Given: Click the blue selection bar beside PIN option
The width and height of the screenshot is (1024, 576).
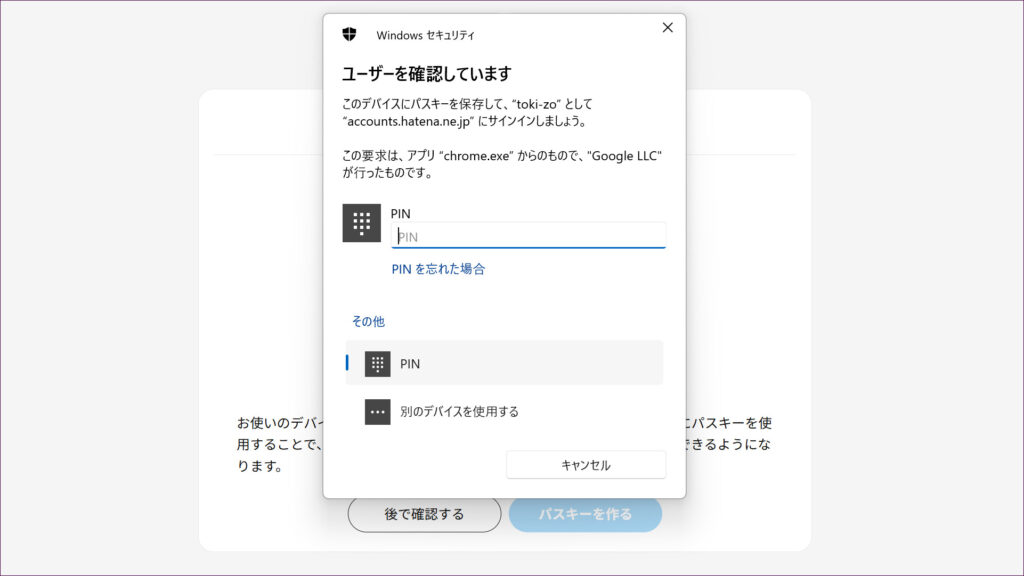Looking at the screenshot, I should pyautogui.click(x=347, y=363).
